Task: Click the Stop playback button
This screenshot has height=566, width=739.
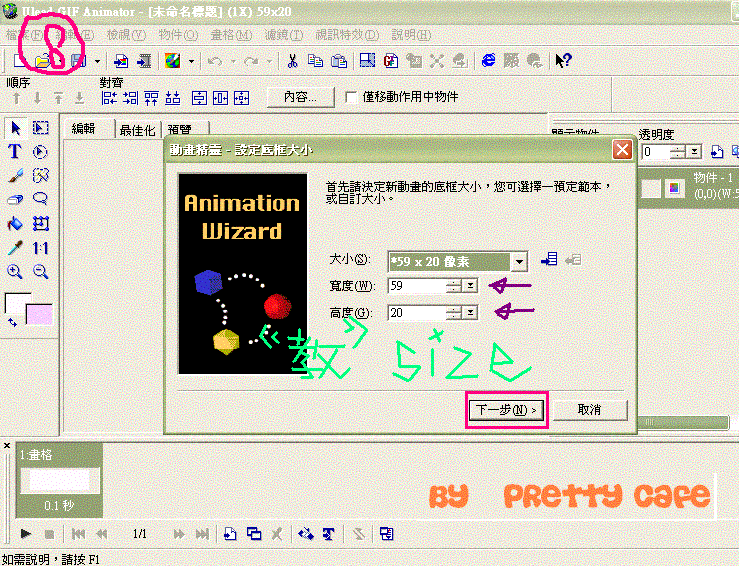Action: [49, 534]
